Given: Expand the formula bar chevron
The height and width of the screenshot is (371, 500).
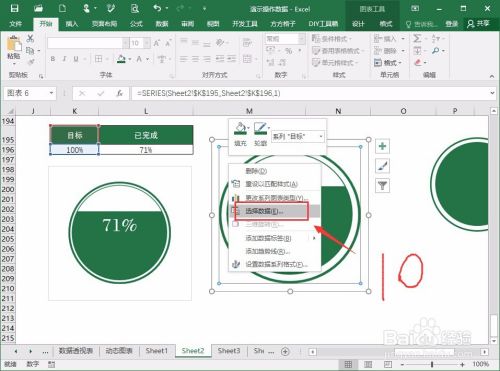Looking at the screenshot, I should tap(492, 93).
